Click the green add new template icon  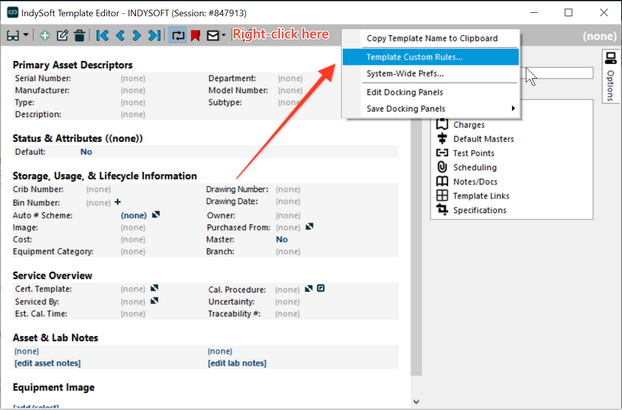coord(44,36)
